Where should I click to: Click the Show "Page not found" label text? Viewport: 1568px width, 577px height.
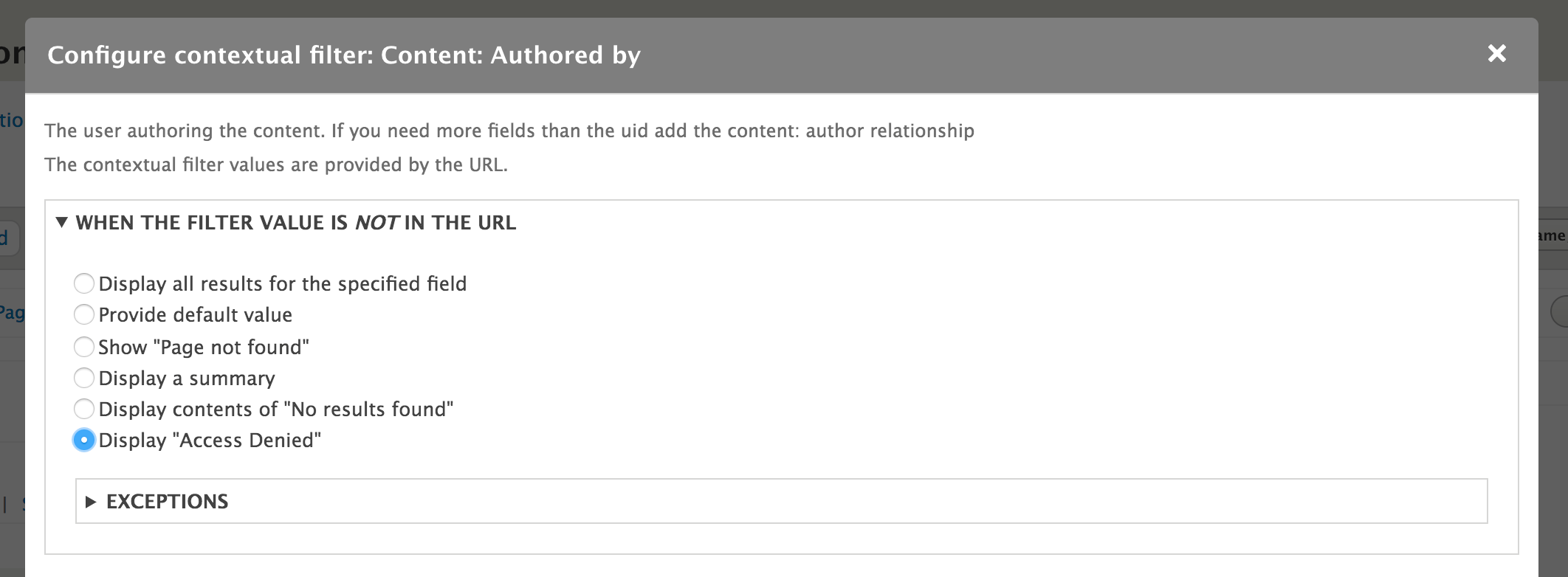click(x=204, y=348)
